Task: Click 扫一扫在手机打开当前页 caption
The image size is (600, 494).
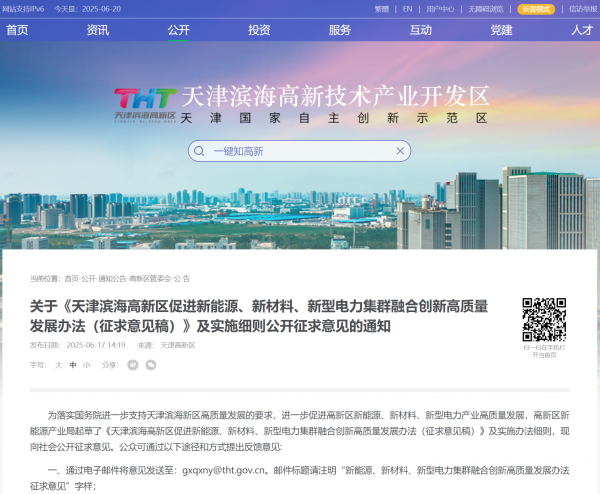Action: click(544, 351)
